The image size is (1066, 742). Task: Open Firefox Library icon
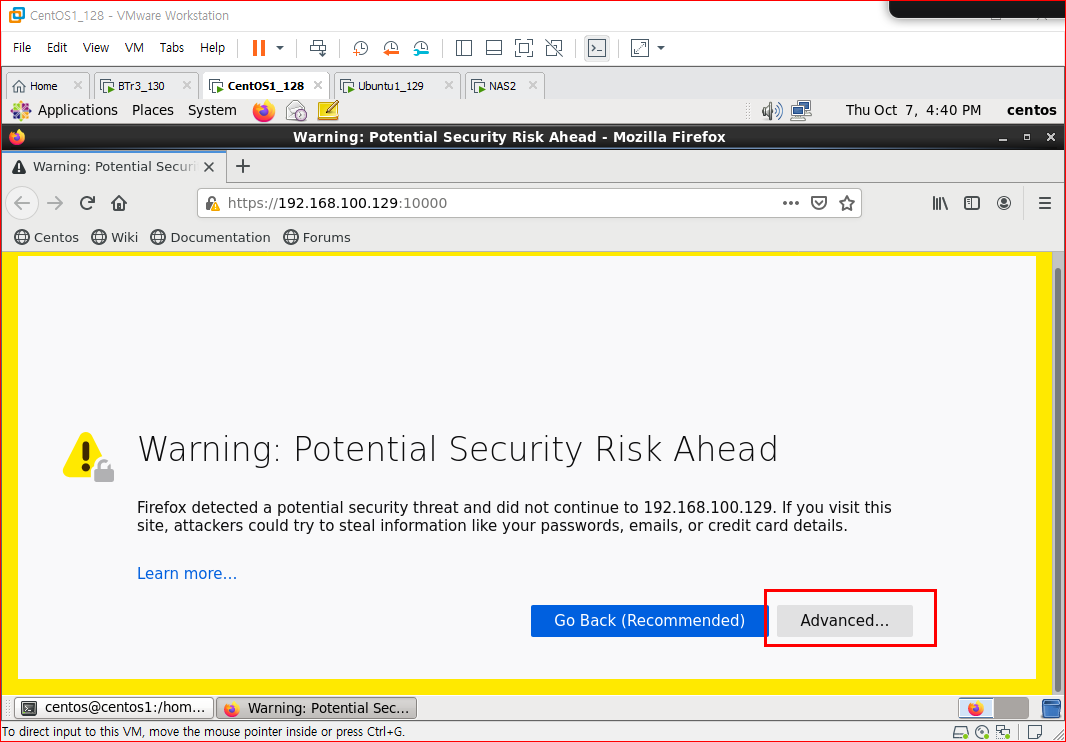pyautogui.click(x=940, y=203)
